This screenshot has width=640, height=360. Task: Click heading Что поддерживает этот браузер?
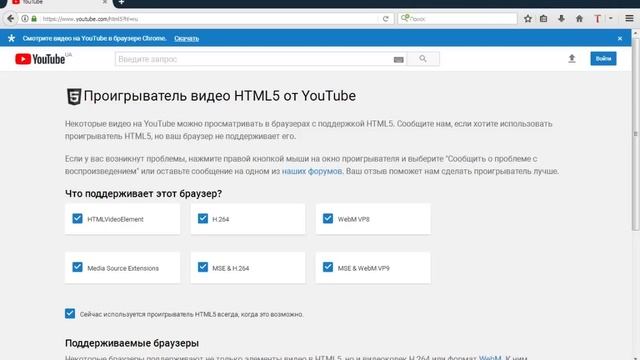(x=143, y=193)
